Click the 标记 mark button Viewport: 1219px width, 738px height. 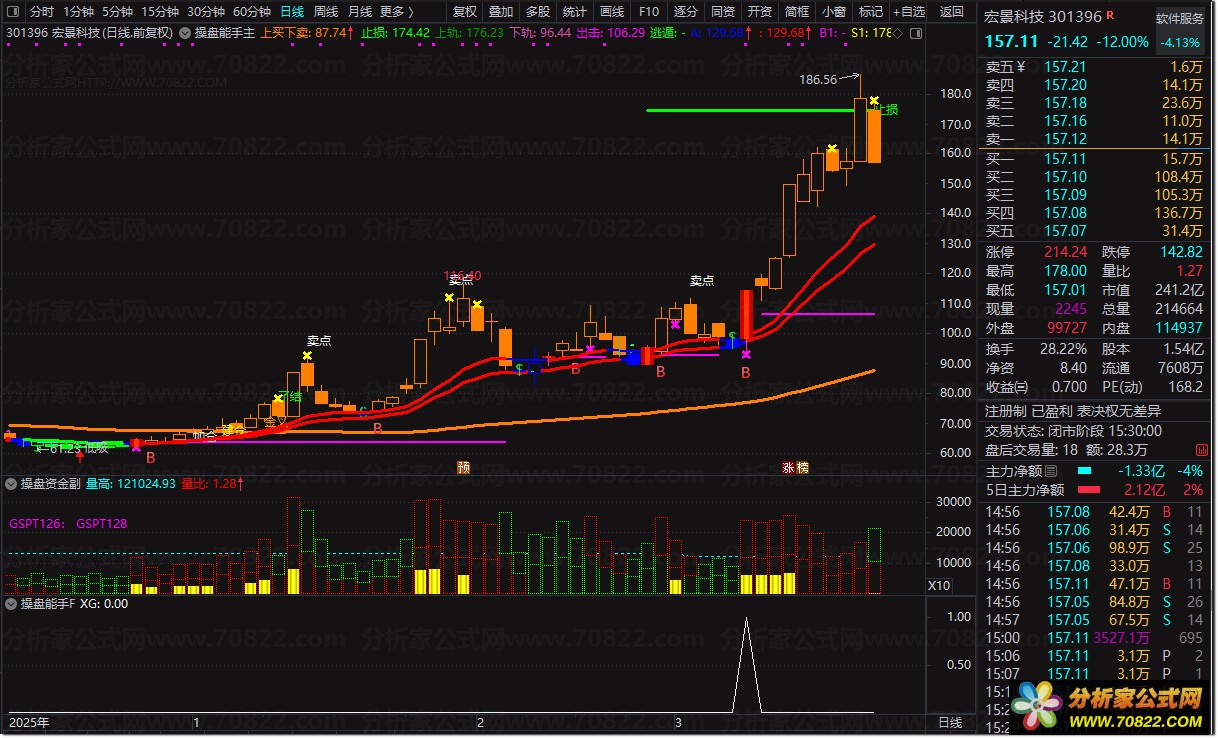click(x=871, y=12)
